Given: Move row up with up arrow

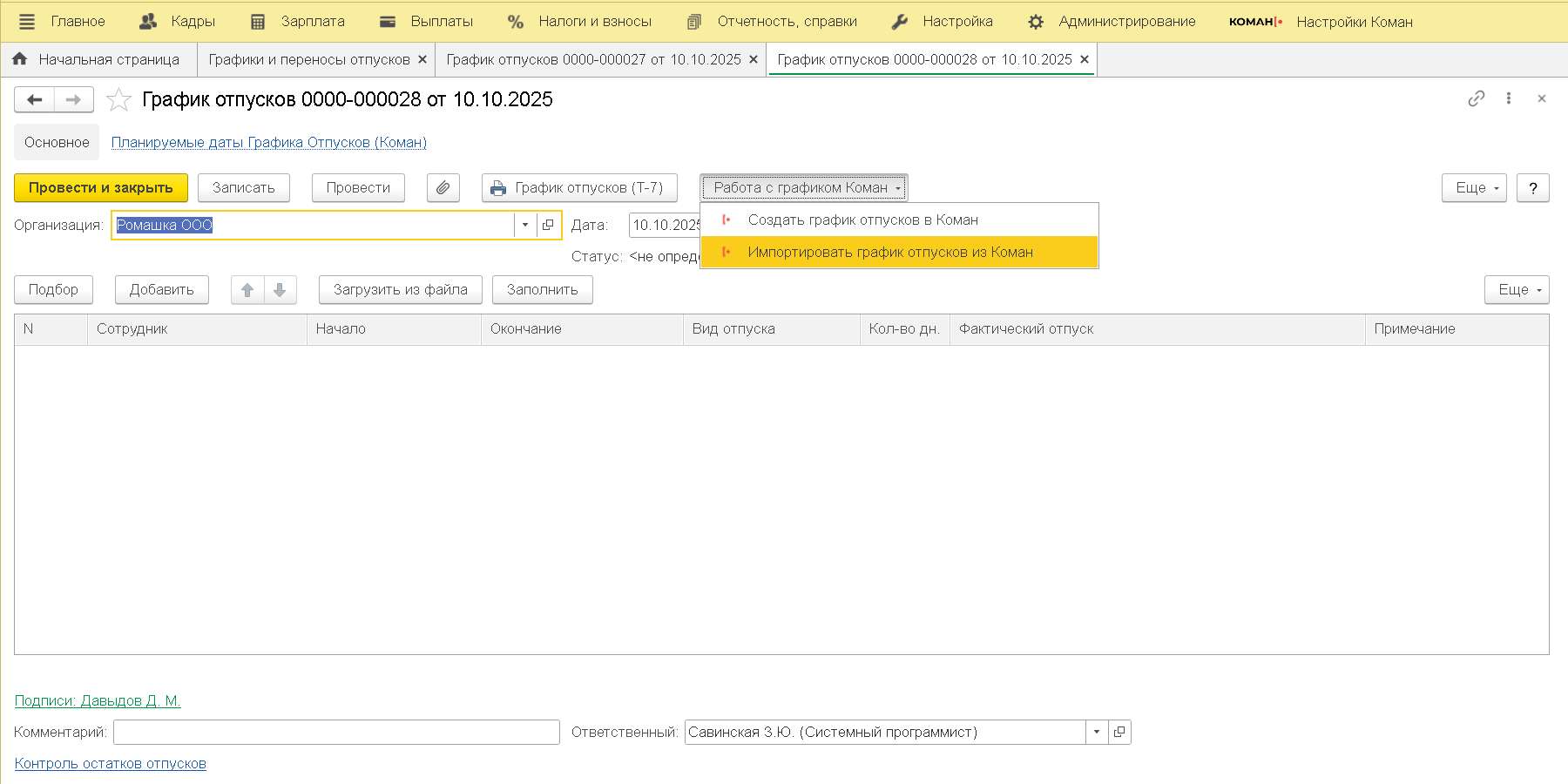Looking at the screenshot, I should tap(247, 290).
